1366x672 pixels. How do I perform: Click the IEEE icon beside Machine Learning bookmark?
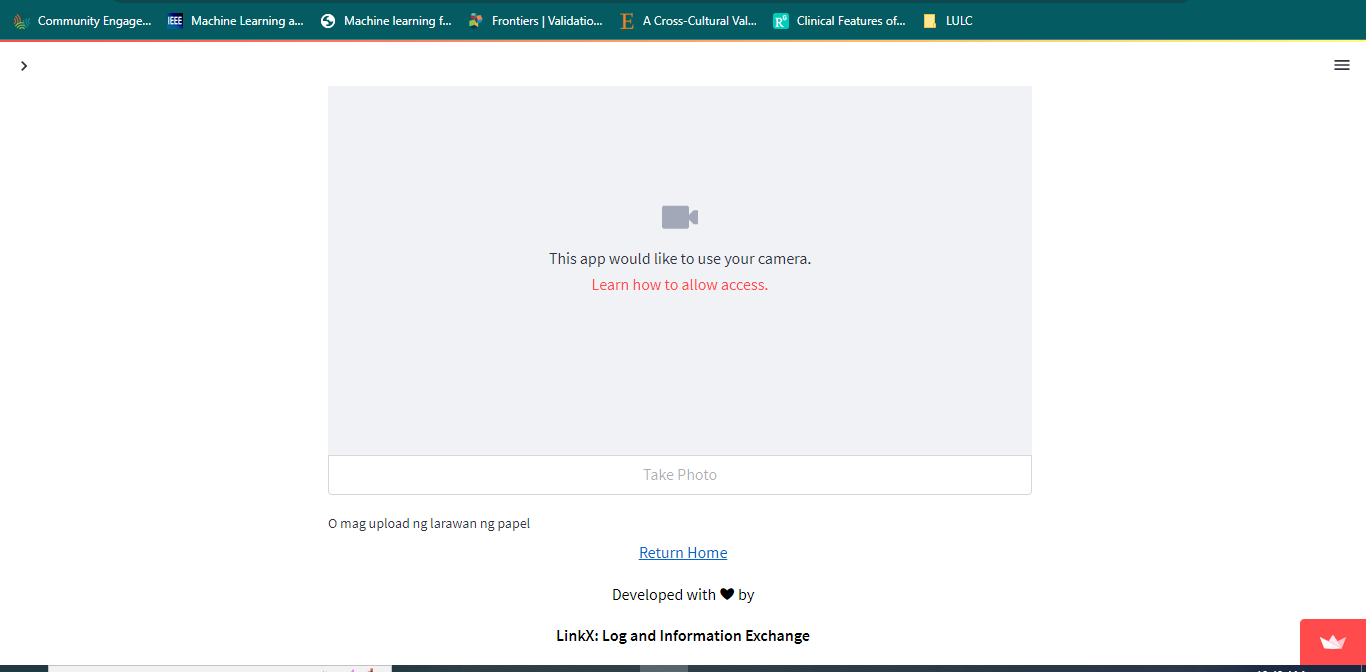point(173,20)
